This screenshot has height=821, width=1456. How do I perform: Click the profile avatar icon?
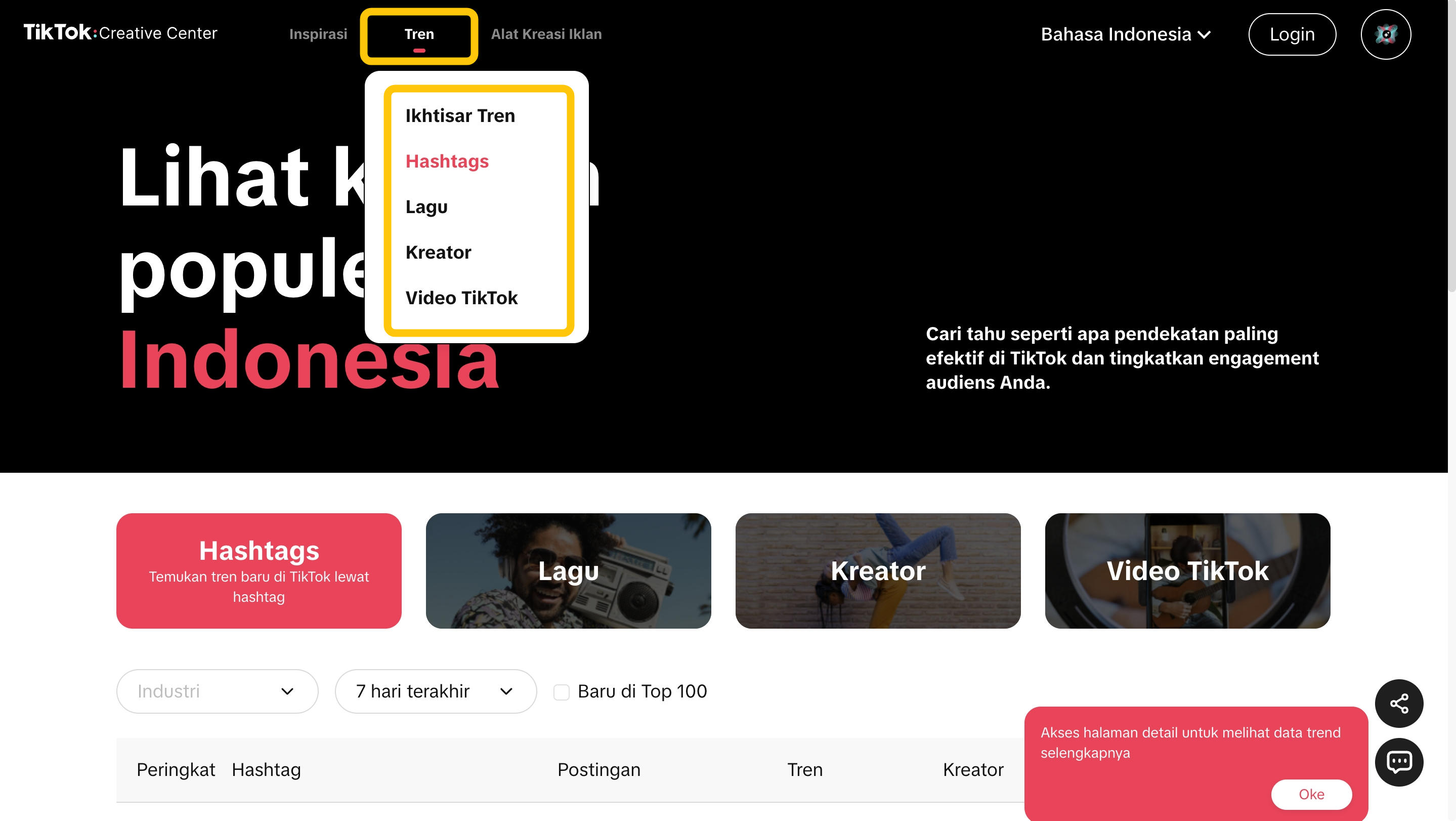point(1385,34)
